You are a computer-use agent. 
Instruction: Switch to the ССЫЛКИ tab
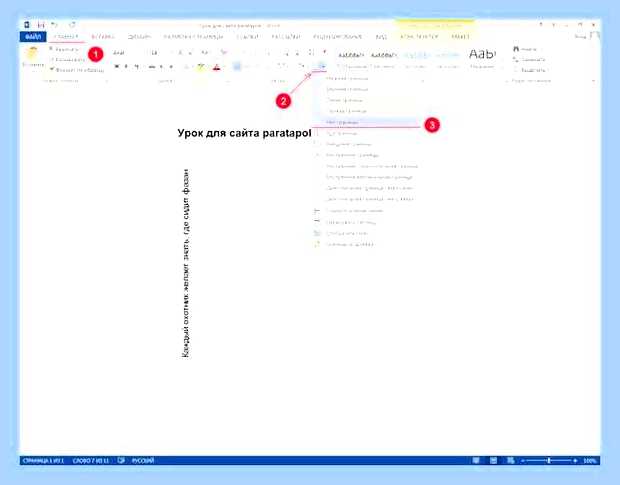248,37
